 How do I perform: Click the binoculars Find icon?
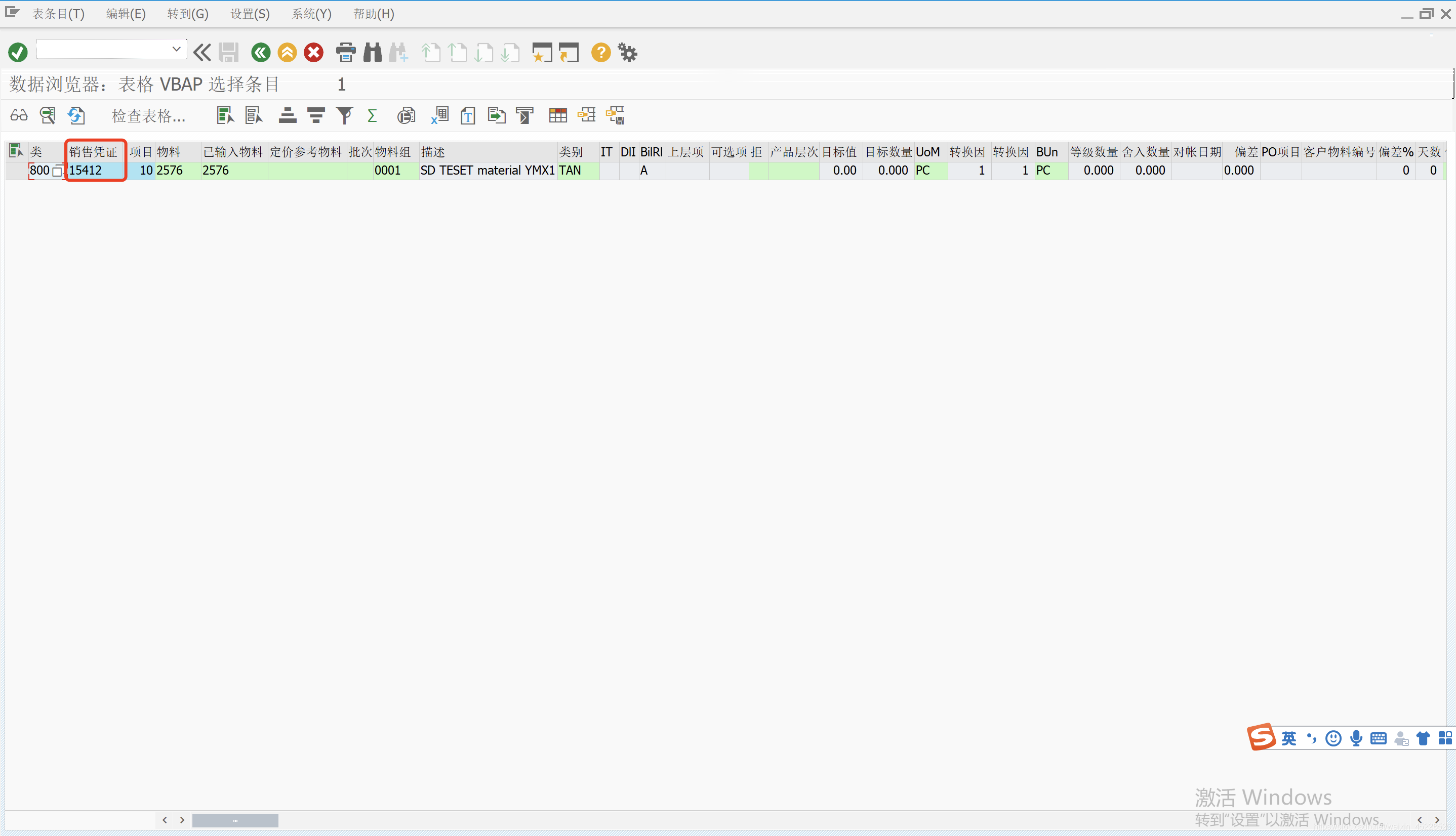pyautogui.click(x=372, y=53)
